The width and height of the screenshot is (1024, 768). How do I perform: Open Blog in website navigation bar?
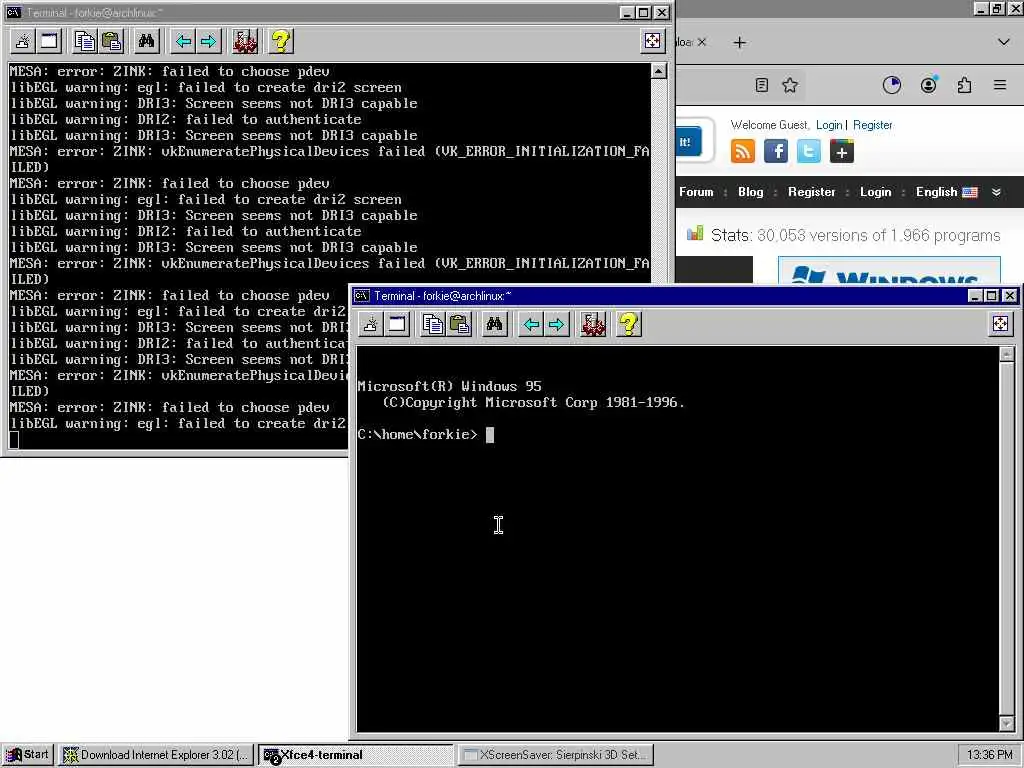tap(750, 192)
